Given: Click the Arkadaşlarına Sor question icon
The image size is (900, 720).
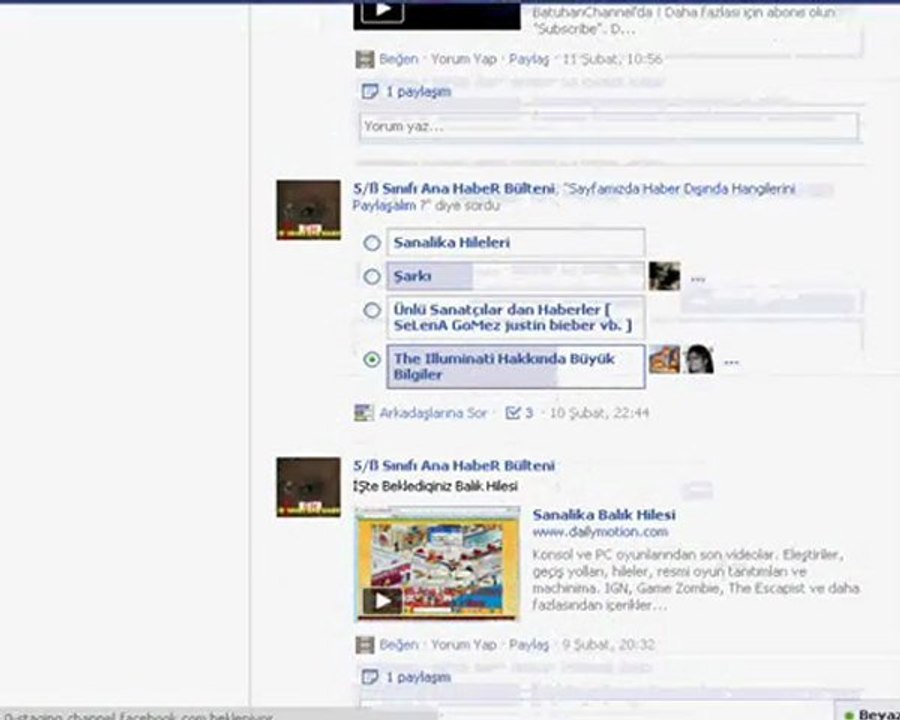Looking at the screenshot, I should (x=364, y=413).
